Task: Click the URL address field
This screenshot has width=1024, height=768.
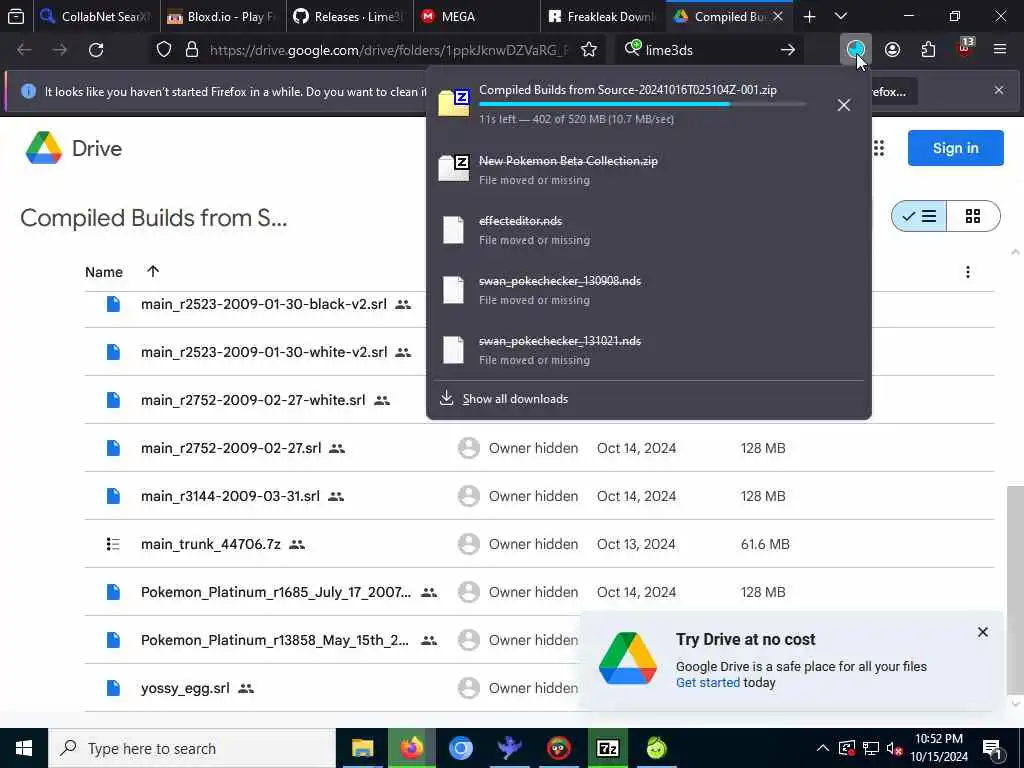Action: click(389, 50)
